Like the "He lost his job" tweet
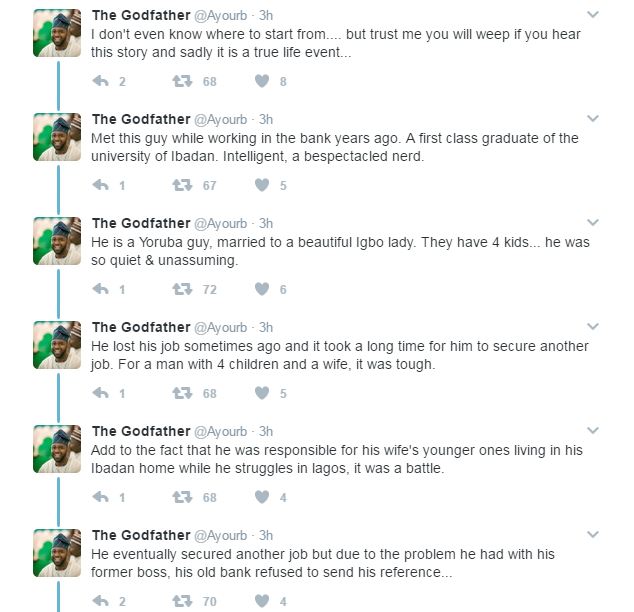The image size is (634, 612). click(x=262, y=393)
